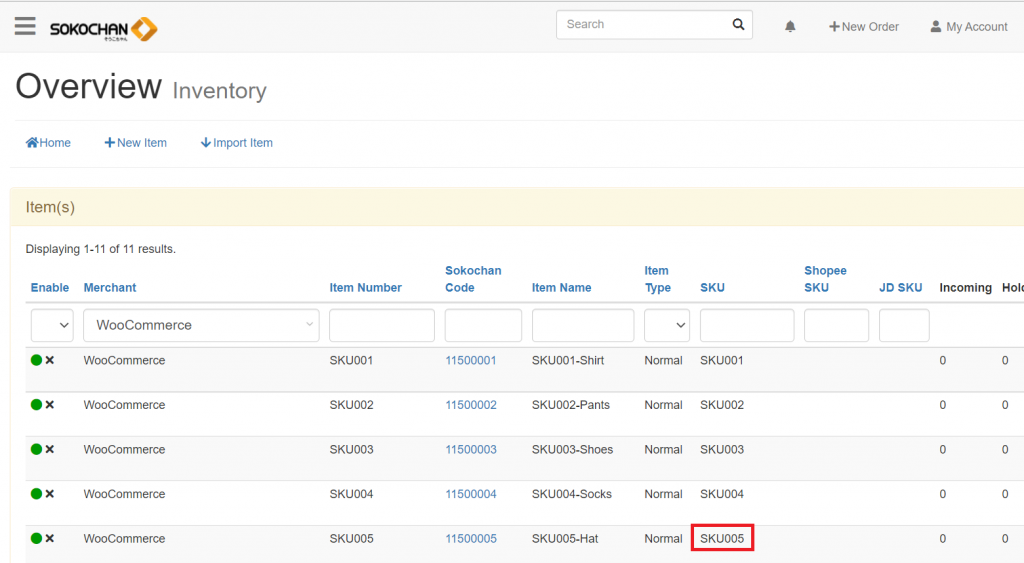Sort by Item Number column
Viewport: 1024px width, 563px height.
366,287
